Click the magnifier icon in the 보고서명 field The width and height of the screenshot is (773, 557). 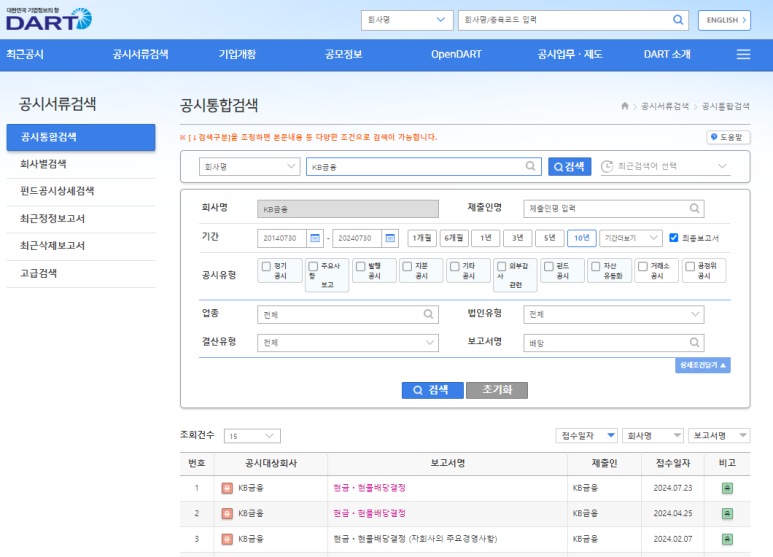tap(694, 342)
